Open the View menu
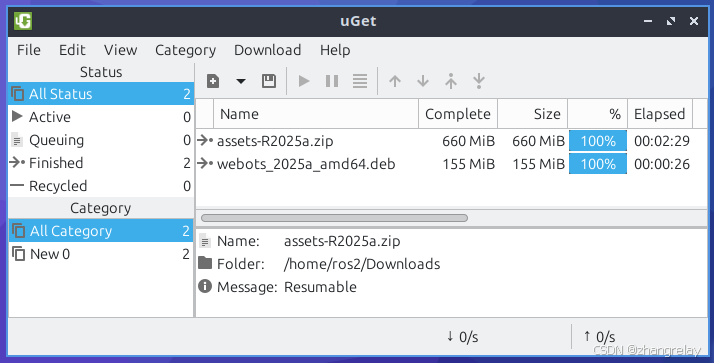Screen dimensions: 714x363 click(120, 50)
